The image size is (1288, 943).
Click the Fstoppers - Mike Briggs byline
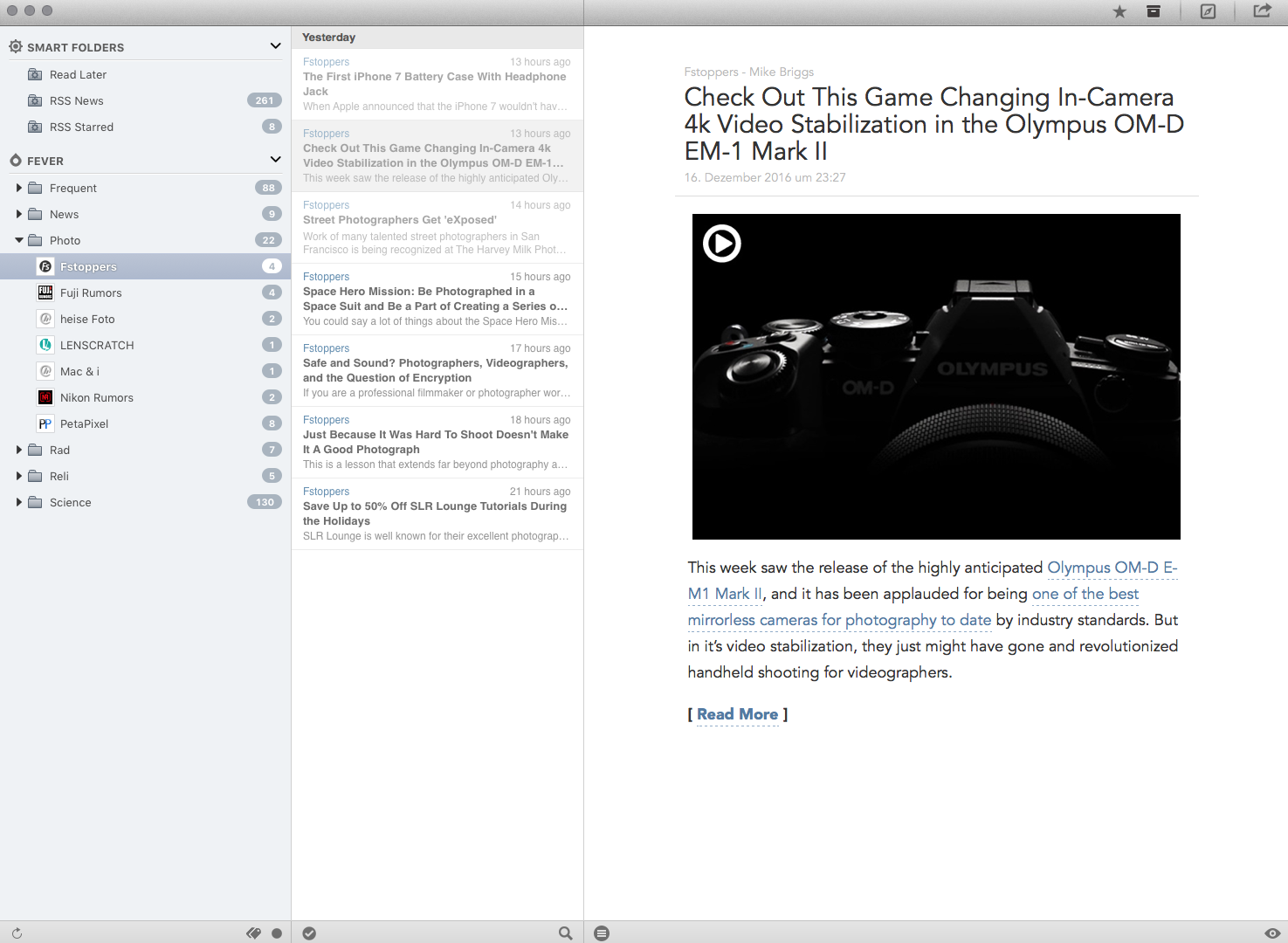(x=749, y=72)
